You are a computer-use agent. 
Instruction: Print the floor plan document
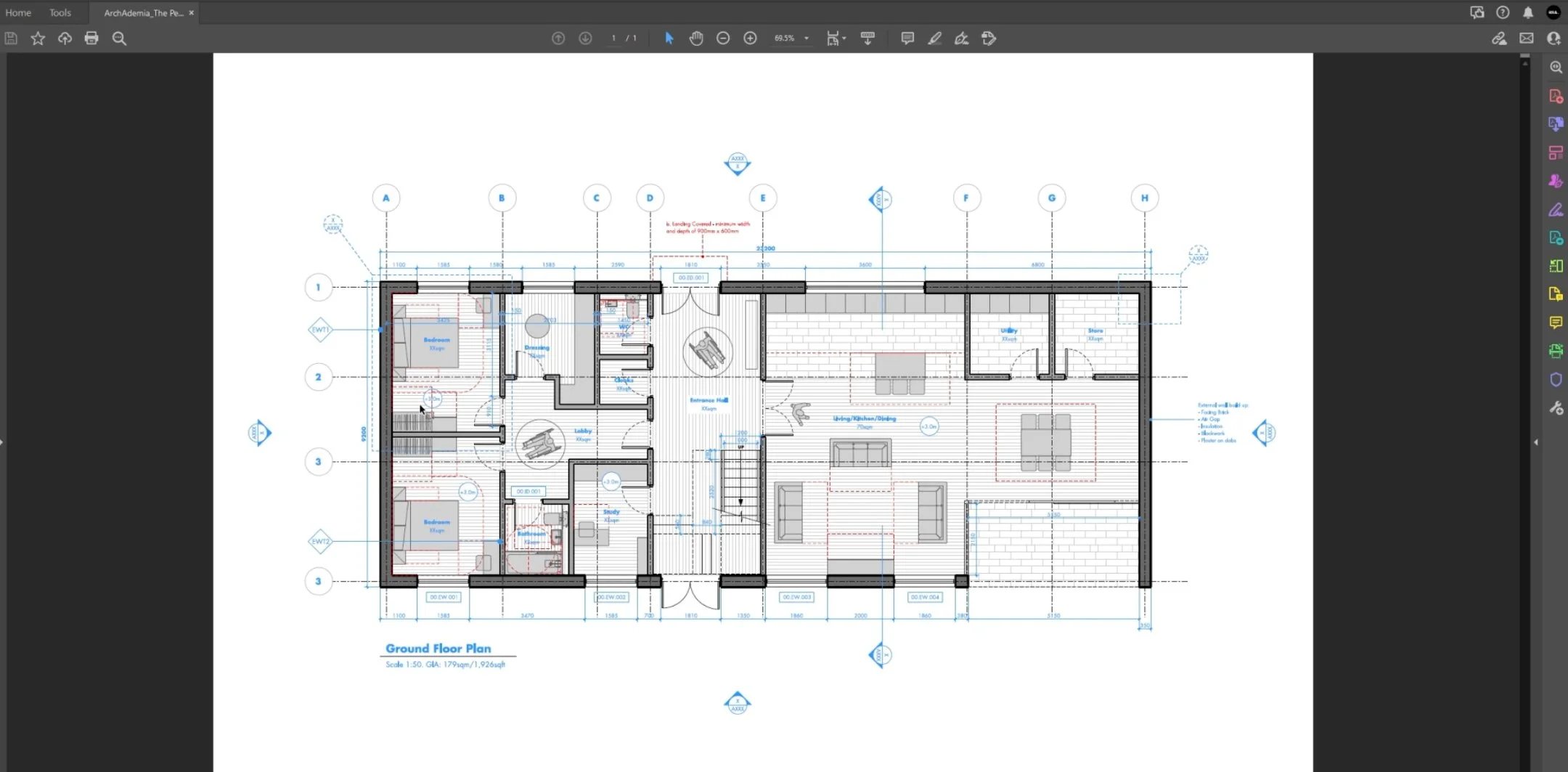point(91,38)
